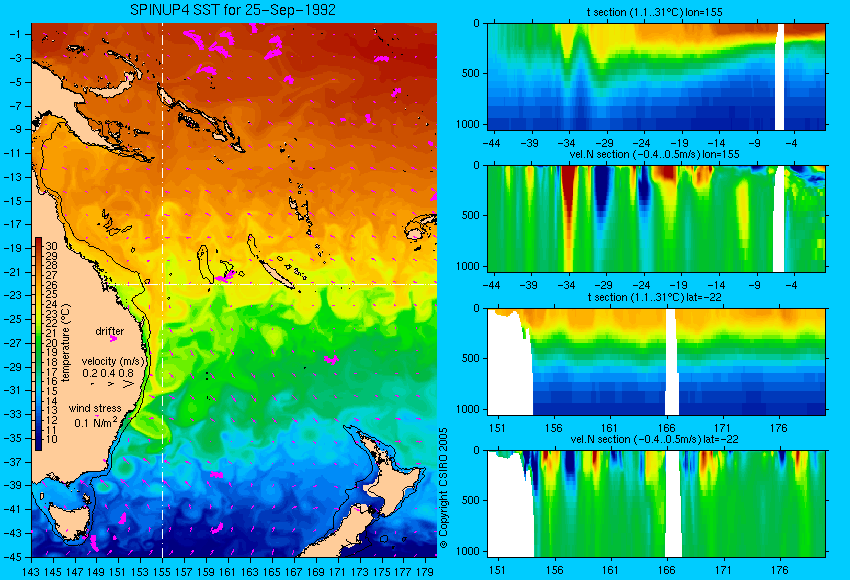
Task: Click the 'vel.N section (-0.4..0.5m/s) lon=155' title
Action: 654,154
